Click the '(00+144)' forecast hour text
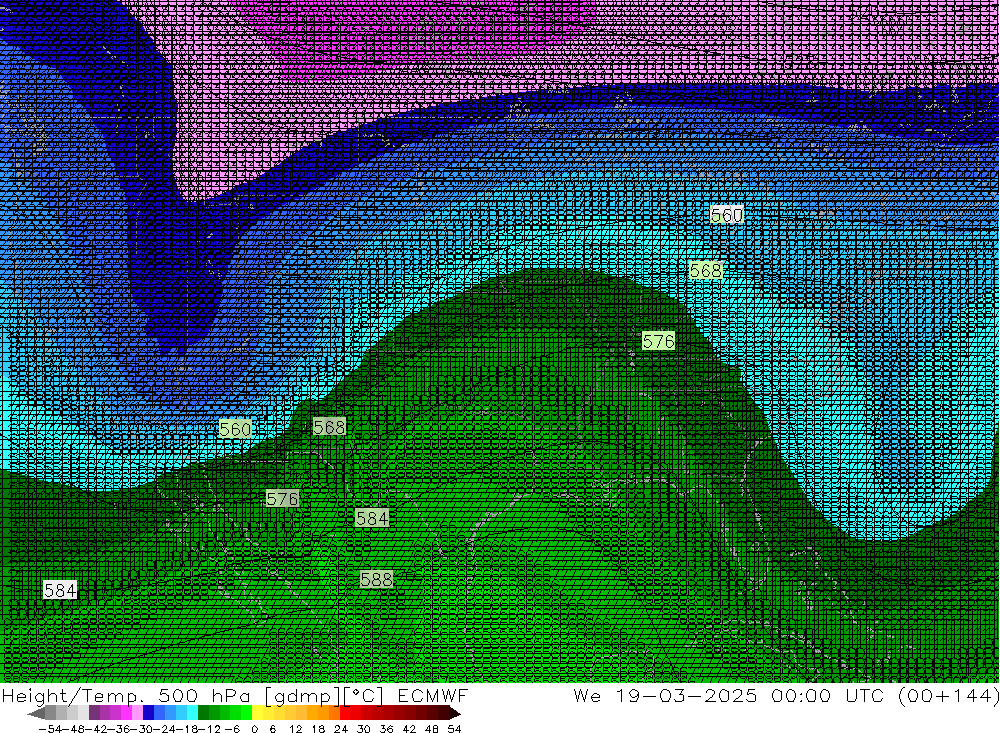 tap(950, 695)
